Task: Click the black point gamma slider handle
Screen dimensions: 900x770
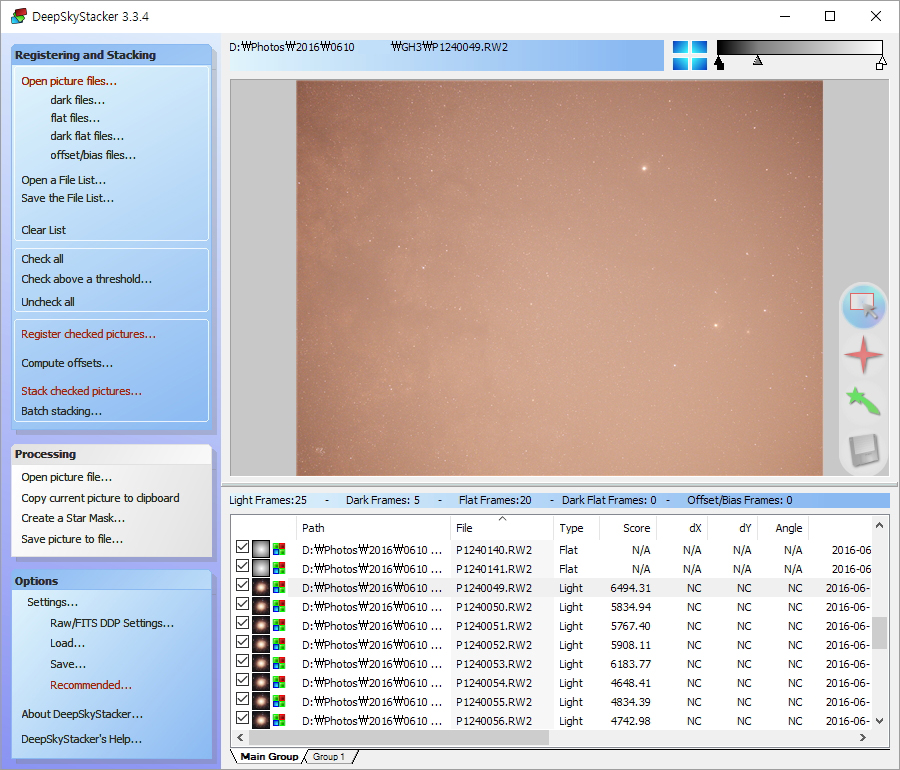Action: pos(719,62)
